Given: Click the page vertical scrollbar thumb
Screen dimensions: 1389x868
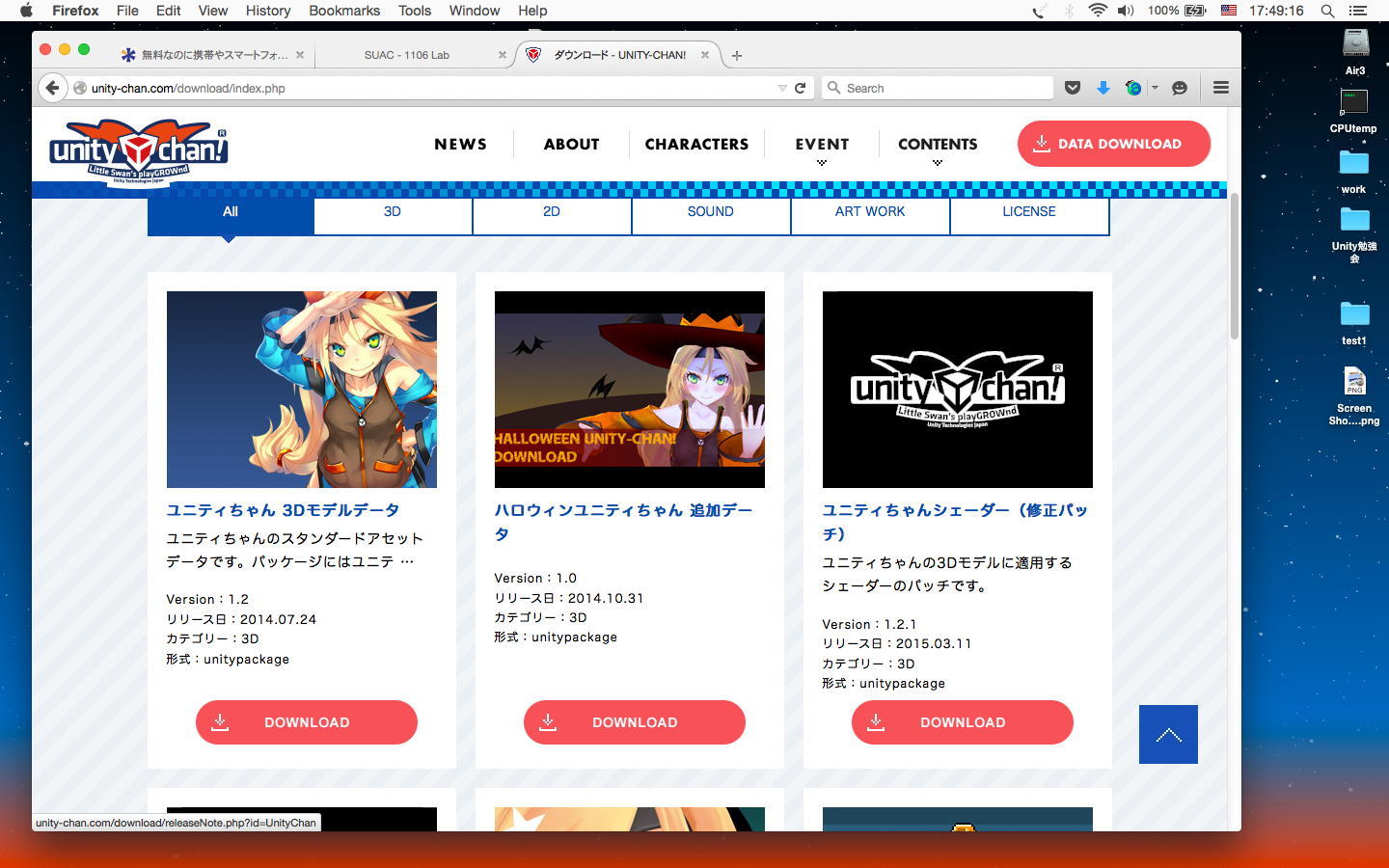Looking at the screenshot, I should click(x=1235, y=266).
